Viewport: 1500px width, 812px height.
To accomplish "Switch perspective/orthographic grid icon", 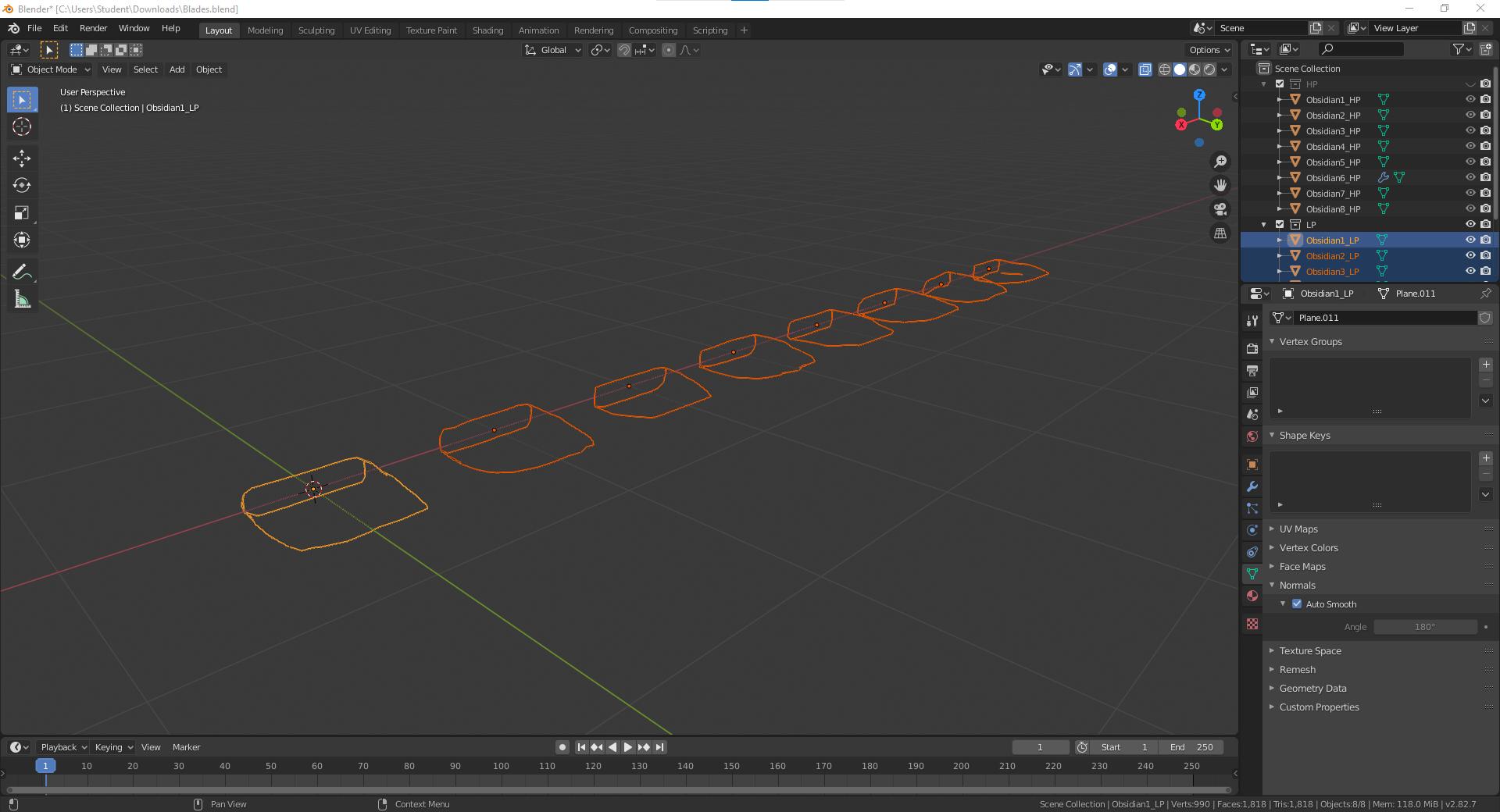I will [1220, 233].
